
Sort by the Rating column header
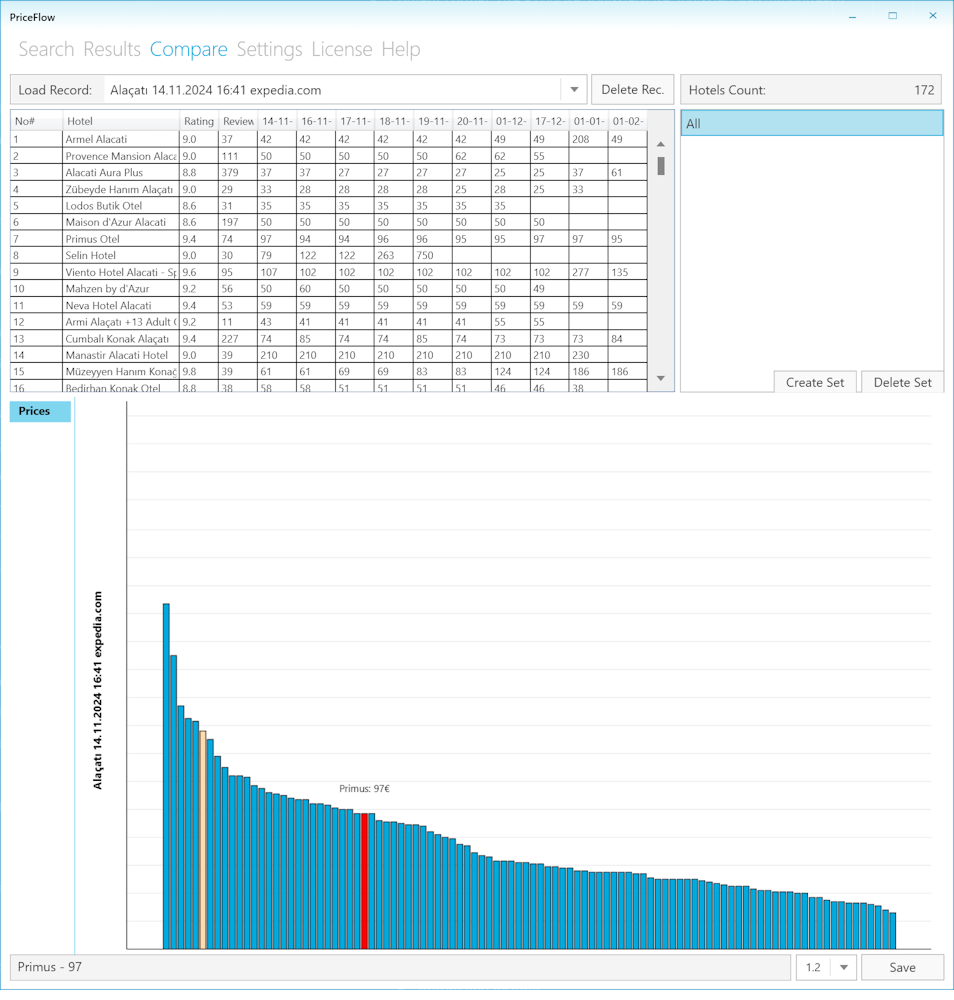198,121
